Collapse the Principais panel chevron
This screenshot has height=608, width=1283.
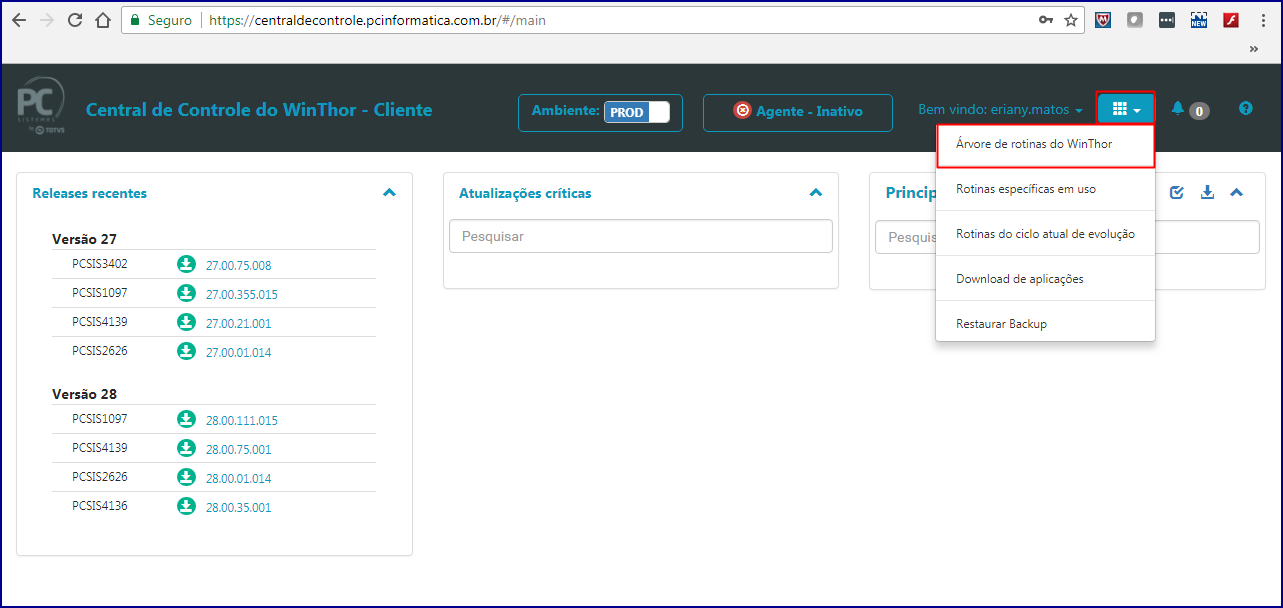point(1237,192)
